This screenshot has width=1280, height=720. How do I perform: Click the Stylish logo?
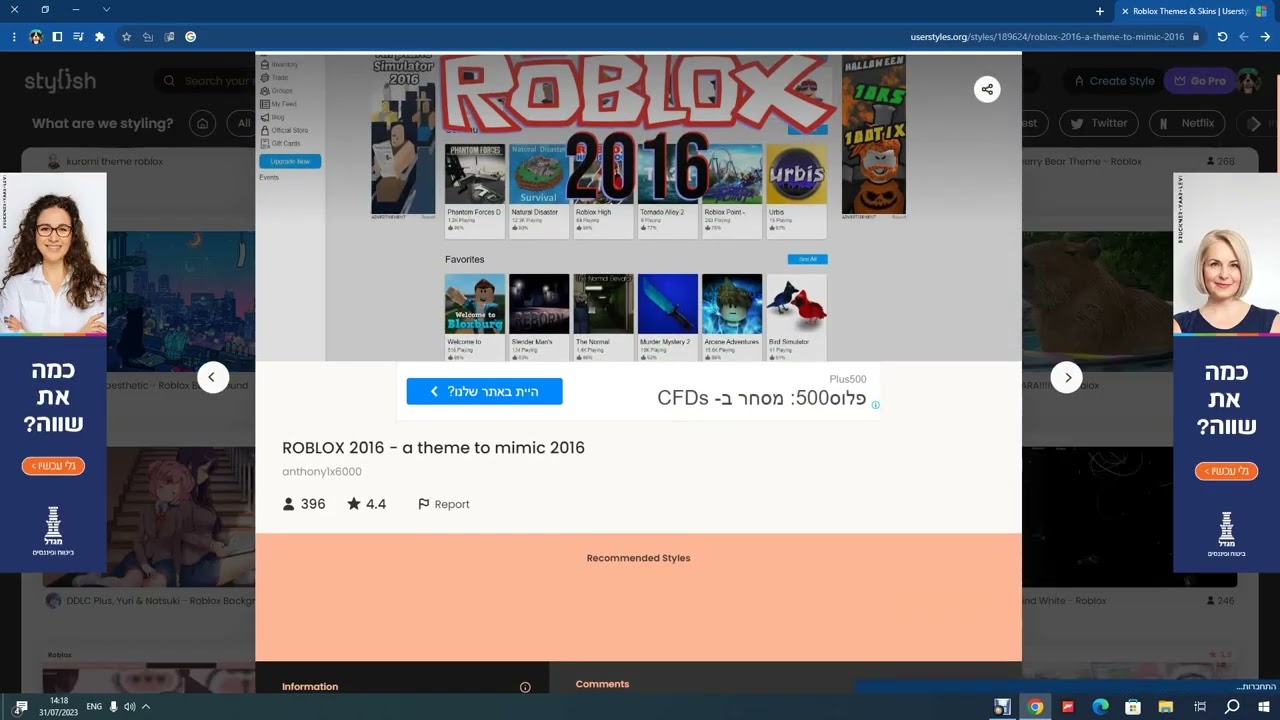point(60,81)
